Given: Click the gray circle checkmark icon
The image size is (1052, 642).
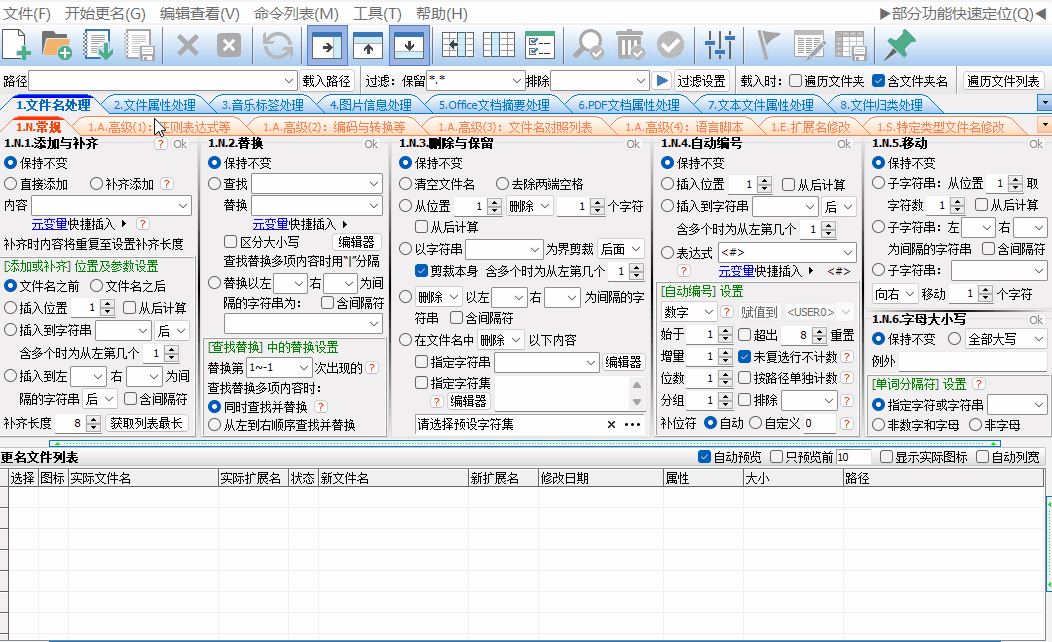Looking at the screenshot, I should pyautogui.click(x=670, y=45).
